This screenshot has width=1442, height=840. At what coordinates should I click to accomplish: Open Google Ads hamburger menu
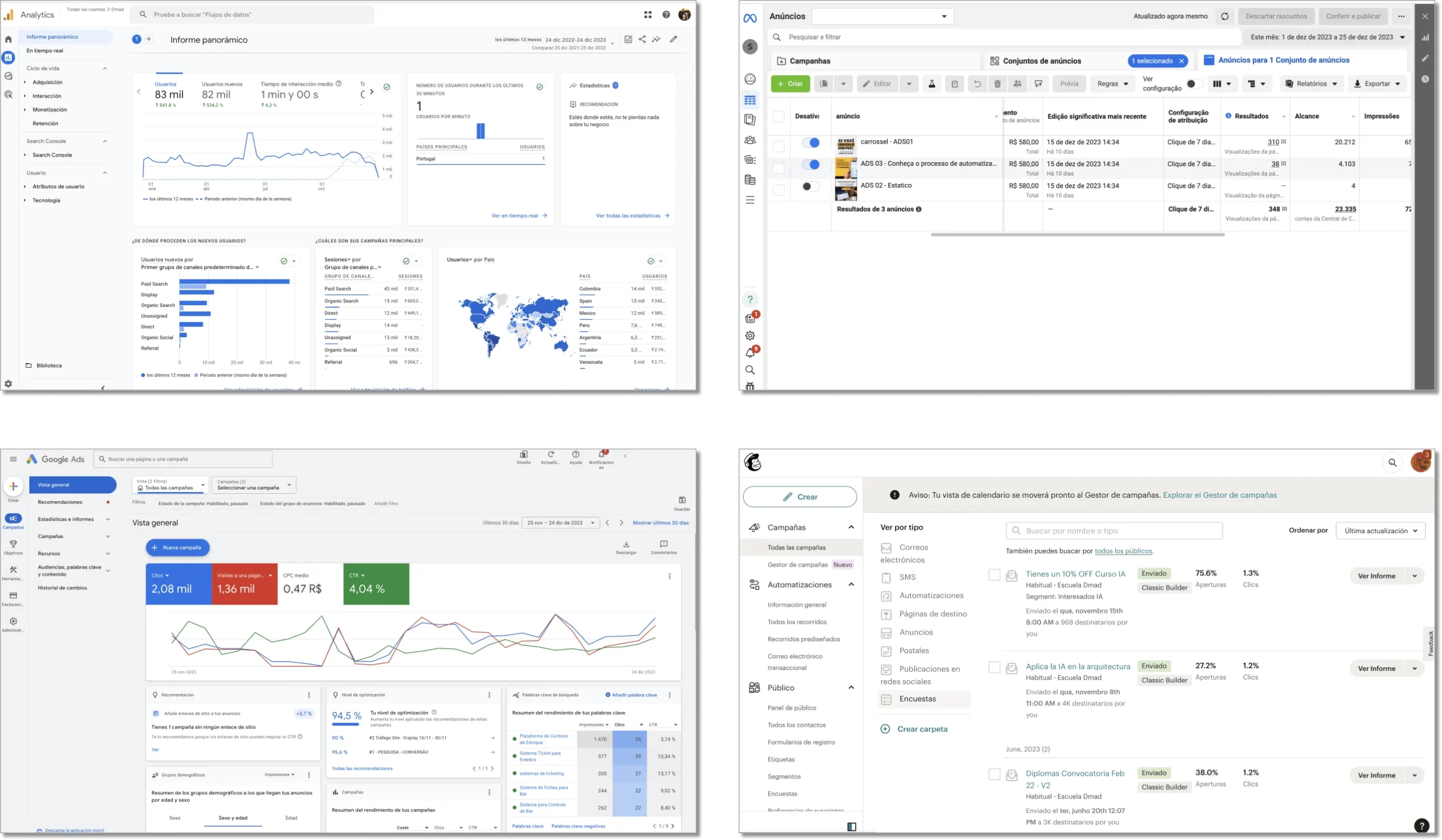(13, 459)
